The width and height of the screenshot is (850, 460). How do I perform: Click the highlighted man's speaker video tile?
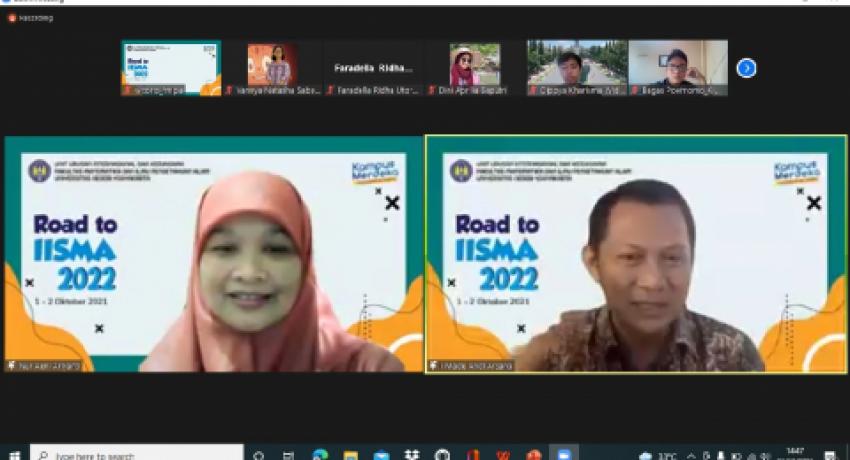click(x=636, y=254)
